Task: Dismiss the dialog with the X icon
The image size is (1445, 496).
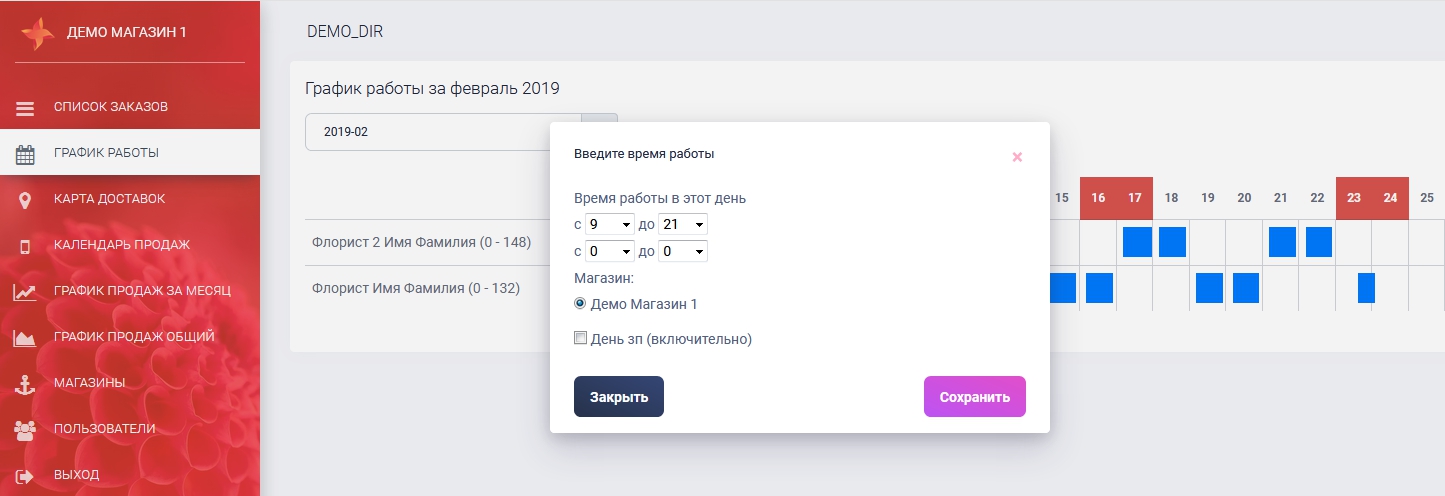Action: 1017,157
